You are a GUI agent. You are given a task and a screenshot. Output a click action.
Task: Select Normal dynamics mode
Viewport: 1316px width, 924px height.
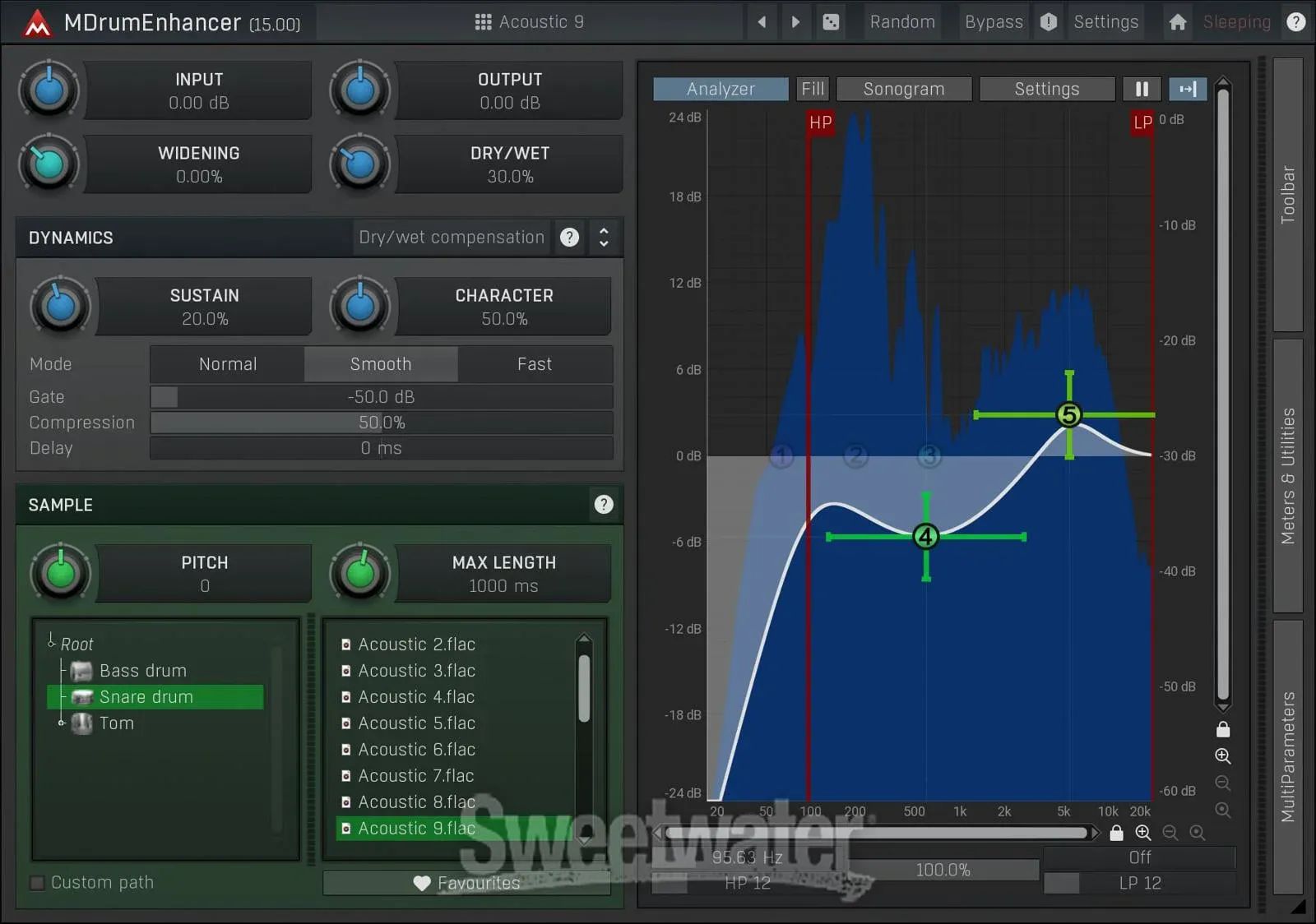(x=228, y=364)
